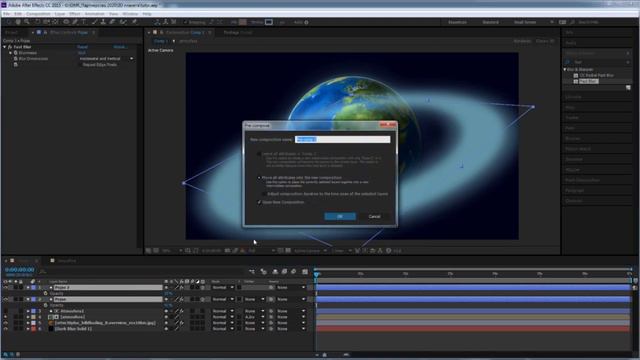
Task: Select the Pen tool in toolbar
Action: pyautogui.click(x=75, y=22)
